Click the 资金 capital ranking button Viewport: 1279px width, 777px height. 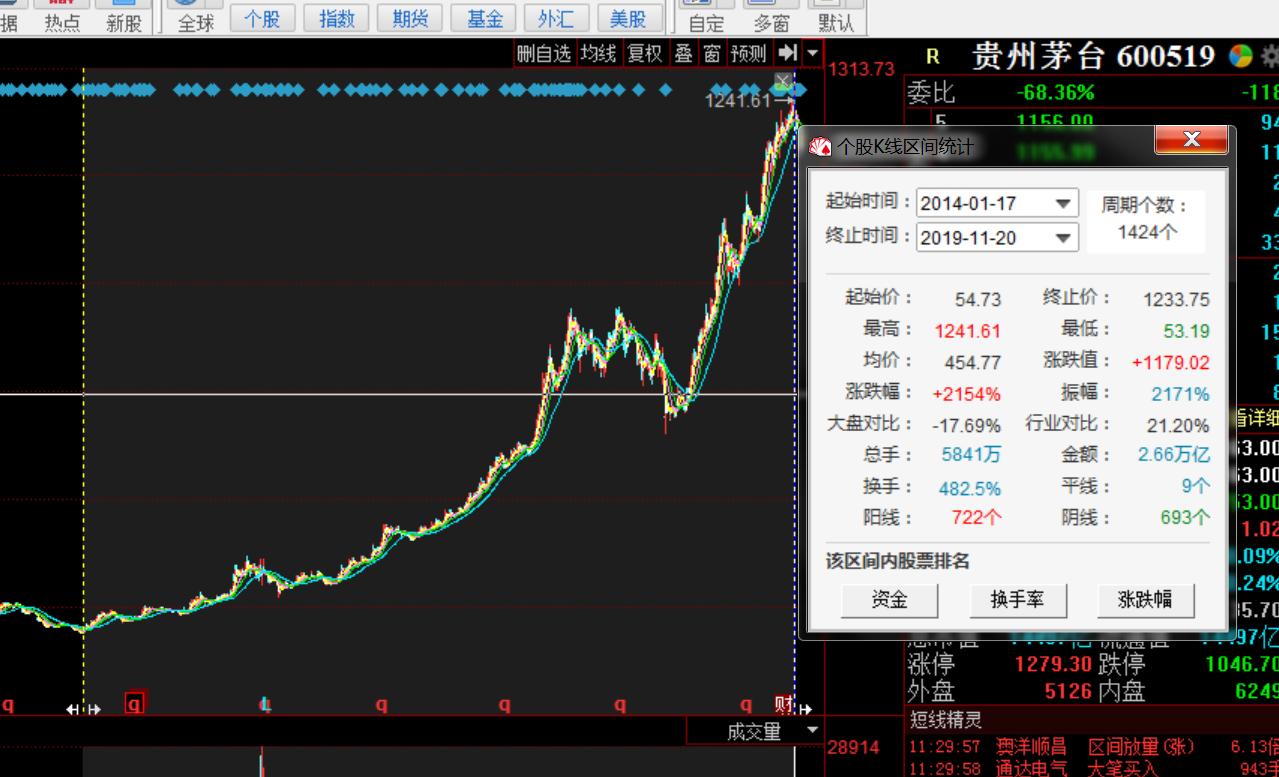pos(888,601)
